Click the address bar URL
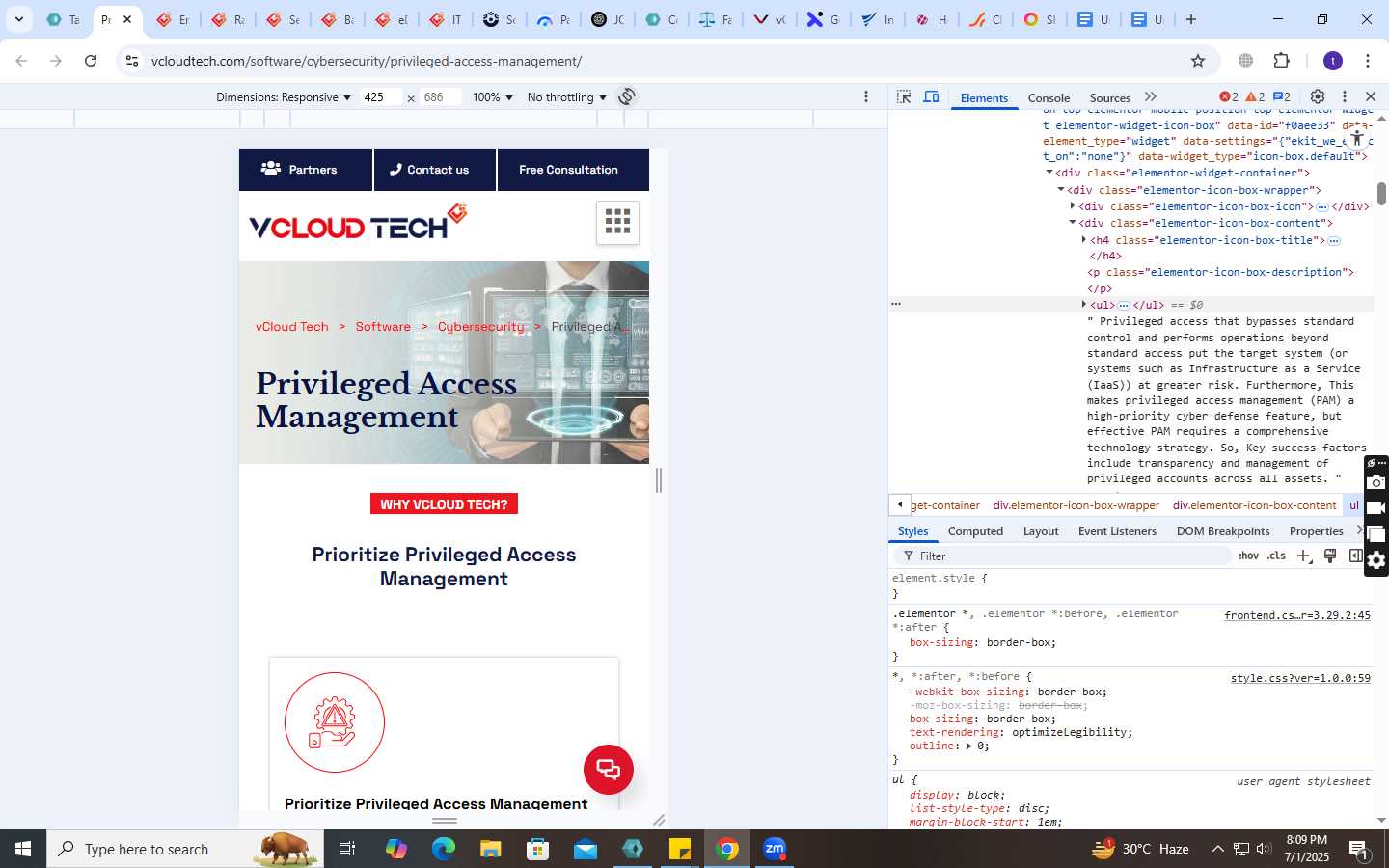 pos(367,61)
